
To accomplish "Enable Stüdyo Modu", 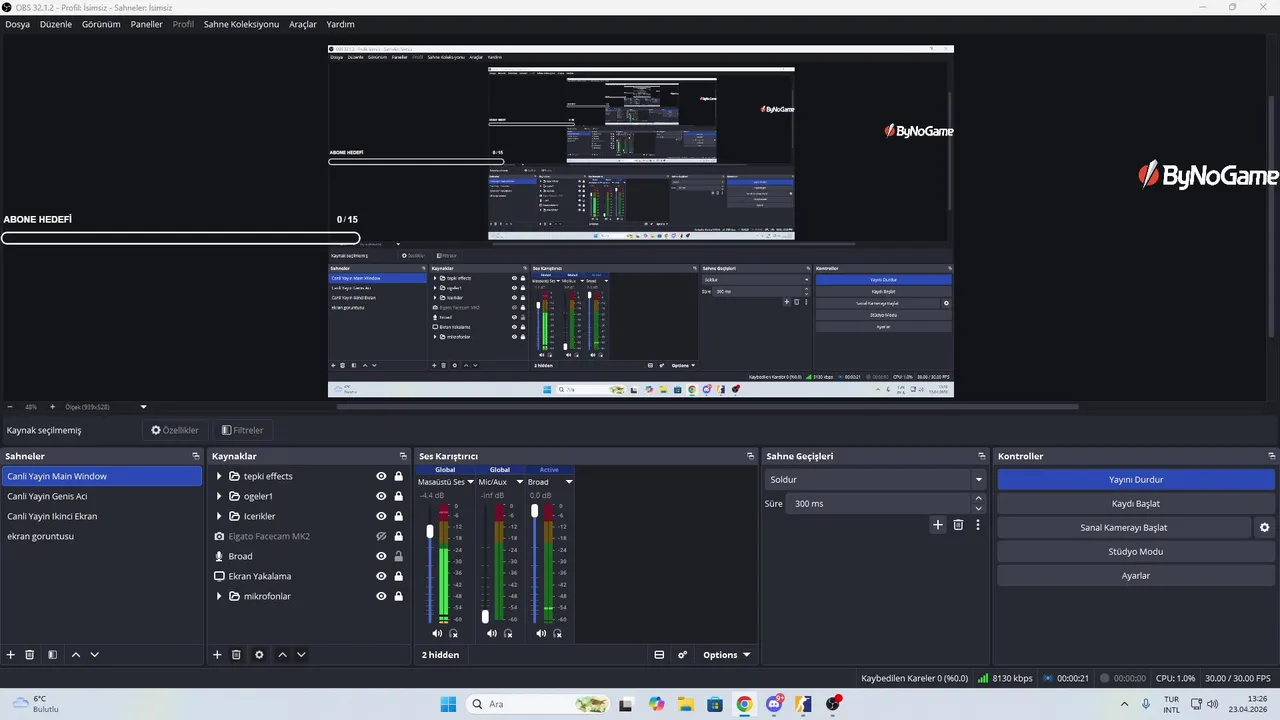I will pos(1136,551).
